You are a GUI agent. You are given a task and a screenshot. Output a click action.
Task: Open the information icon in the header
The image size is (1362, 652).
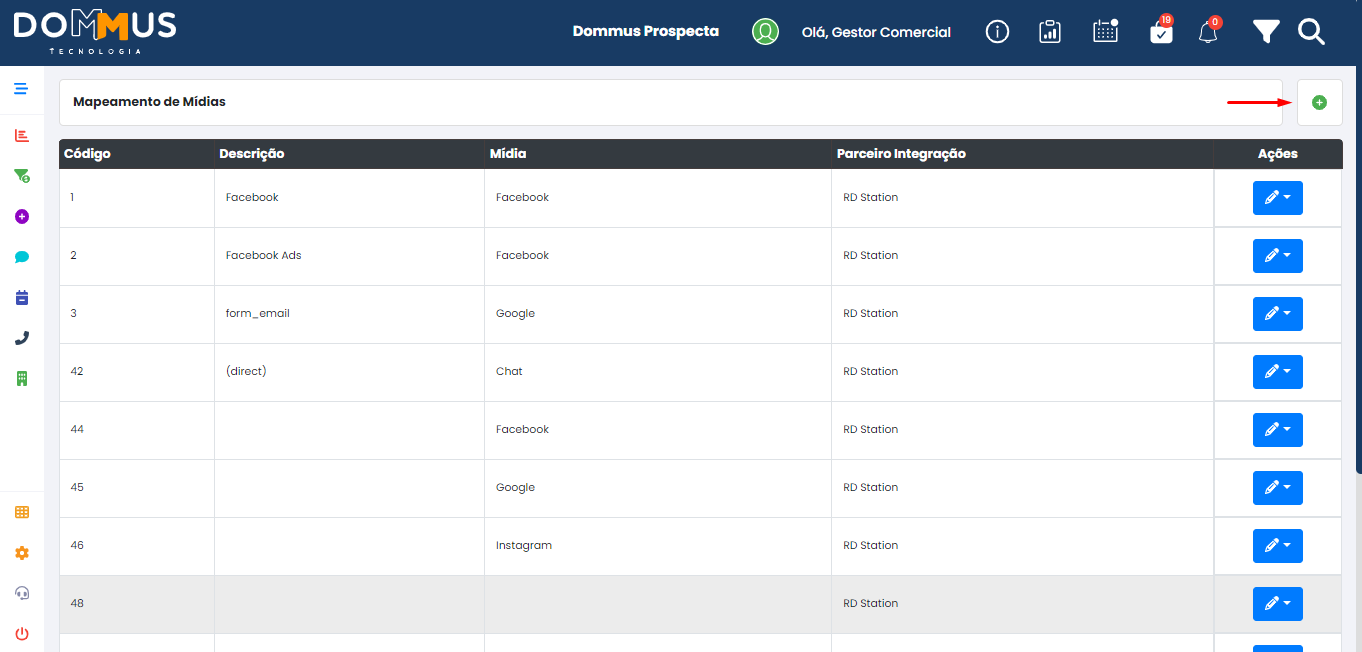(x=997, y=32)
